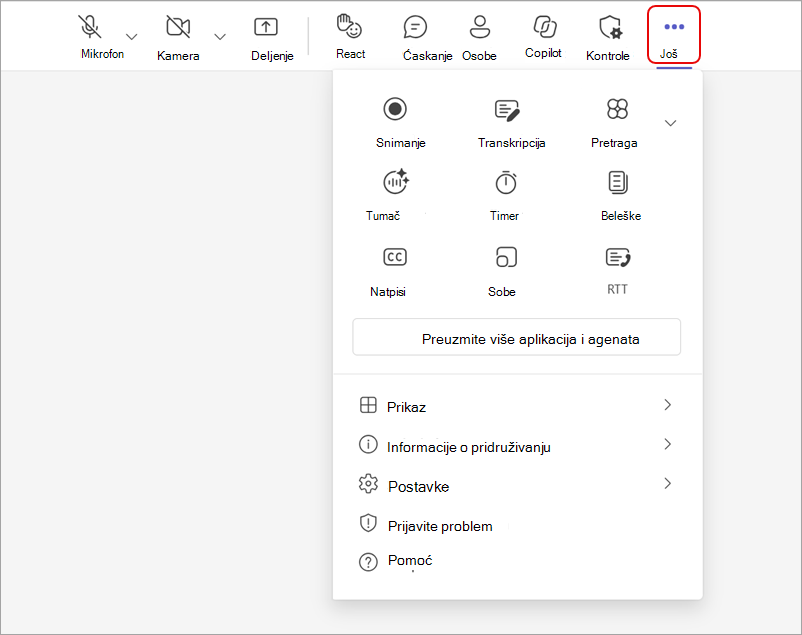Open the Sobe breakout rooms icon
The image size is (802, 635).
tap(506, 257)
